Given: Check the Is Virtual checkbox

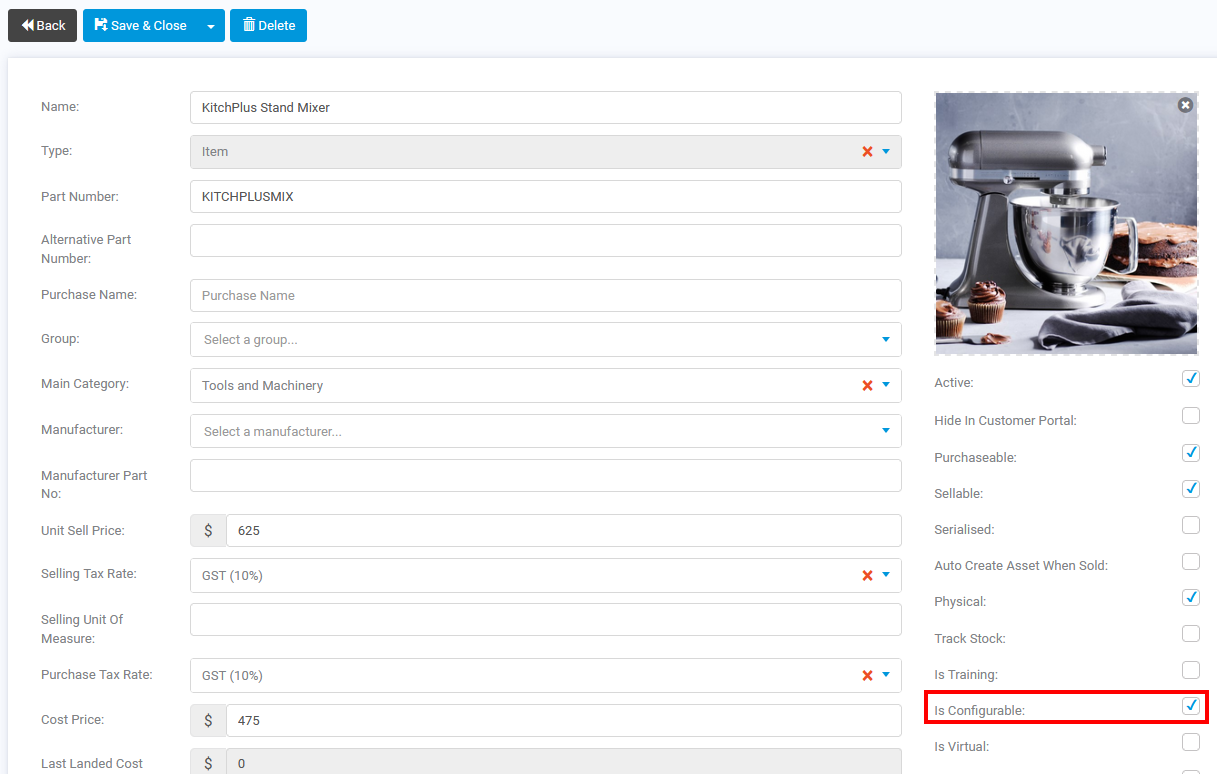Looking at the screenshot, I should (1191, 742).
